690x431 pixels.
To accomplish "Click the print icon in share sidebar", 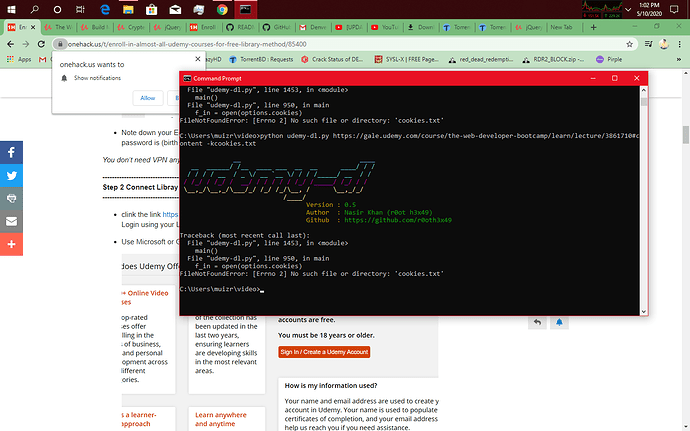I will click(11, 198).
